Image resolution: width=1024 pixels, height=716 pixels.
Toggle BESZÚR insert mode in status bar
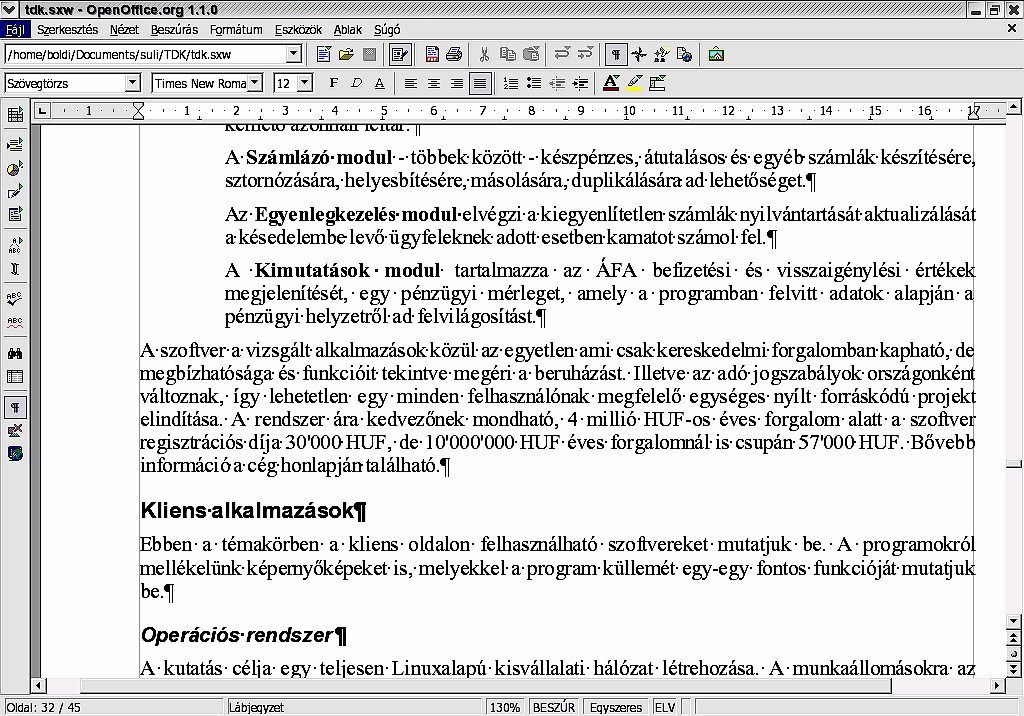click(554, 708)
